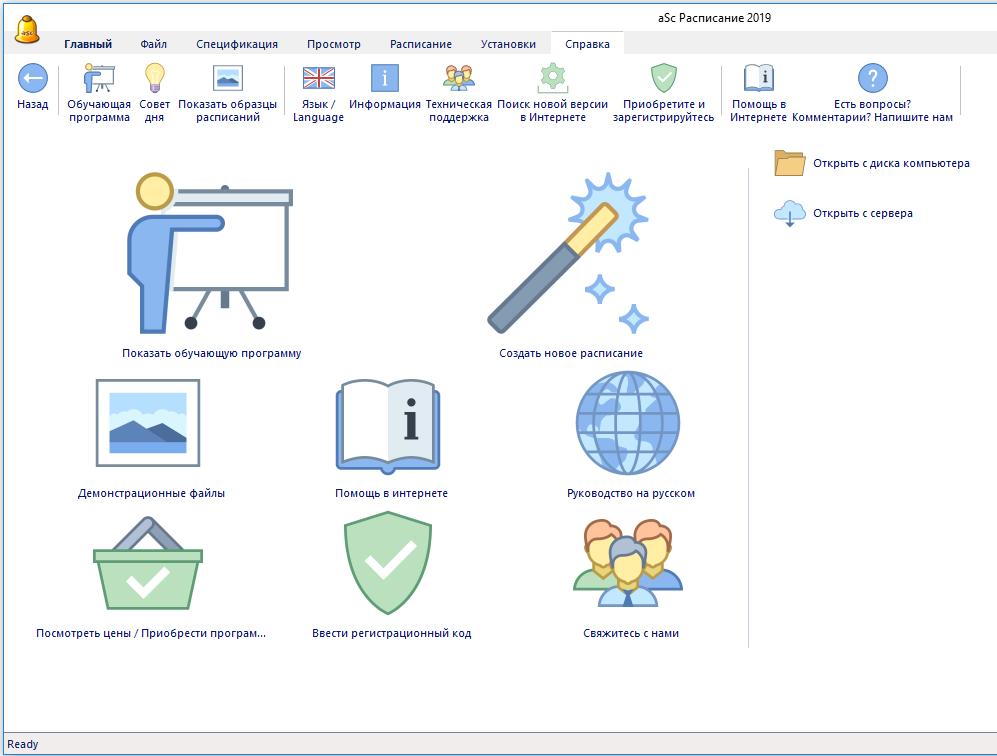Click the question mark Есть вопросы icon

pos(872,78)
